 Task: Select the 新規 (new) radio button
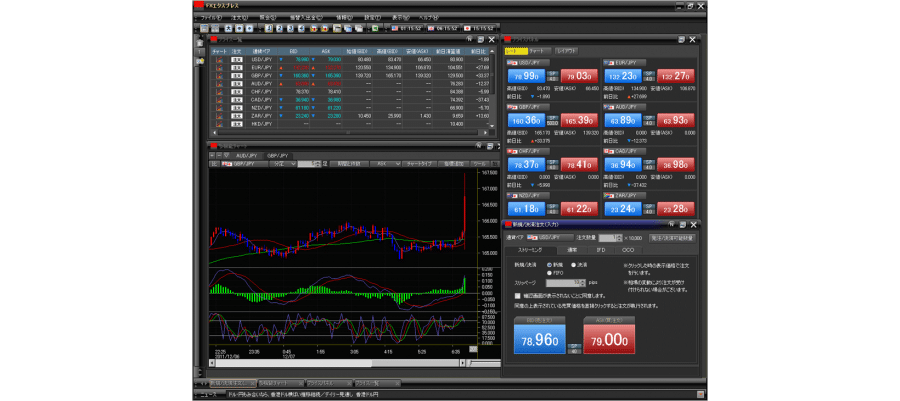[549, 265]
